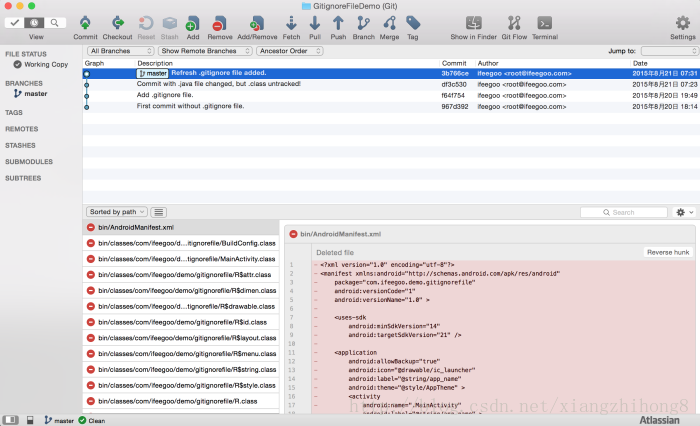Select the commit 'Commit with .java file changed'

391,84
